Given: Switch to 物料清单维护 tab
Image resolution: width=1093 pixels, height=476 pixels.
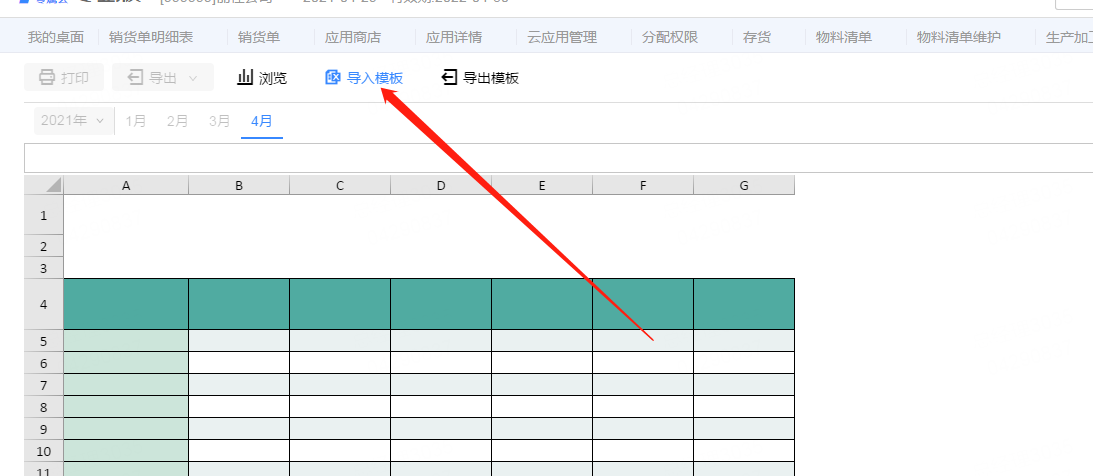Looking at the screenshot, I should [x=959, y=37].
